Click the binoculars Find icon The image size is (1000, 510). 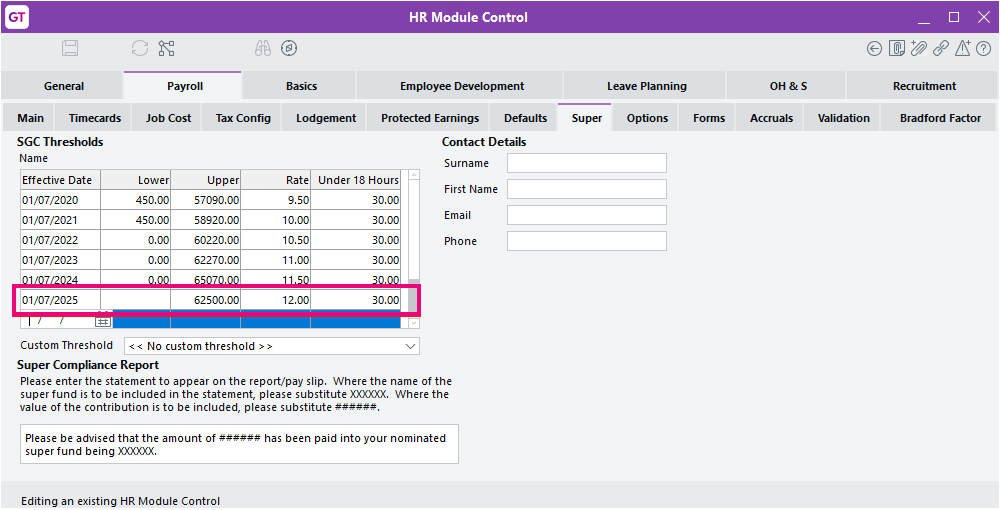(x=263, y=48)
